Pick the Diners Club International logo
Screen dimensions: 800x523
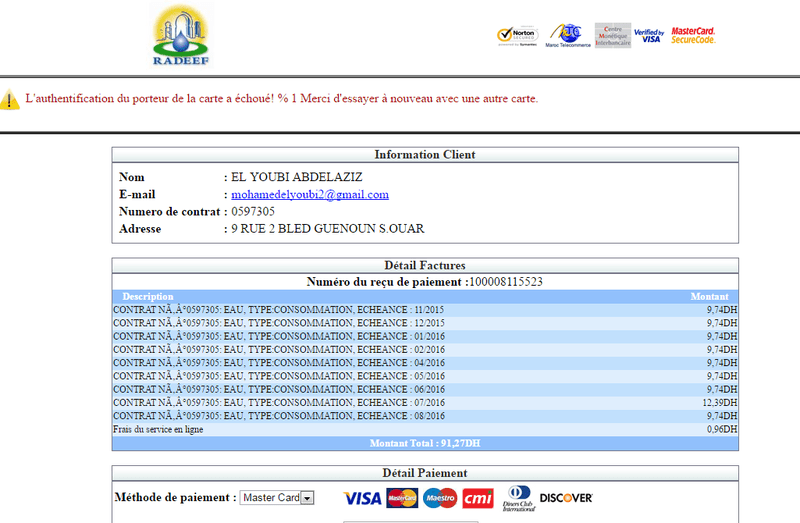(517, 498)
